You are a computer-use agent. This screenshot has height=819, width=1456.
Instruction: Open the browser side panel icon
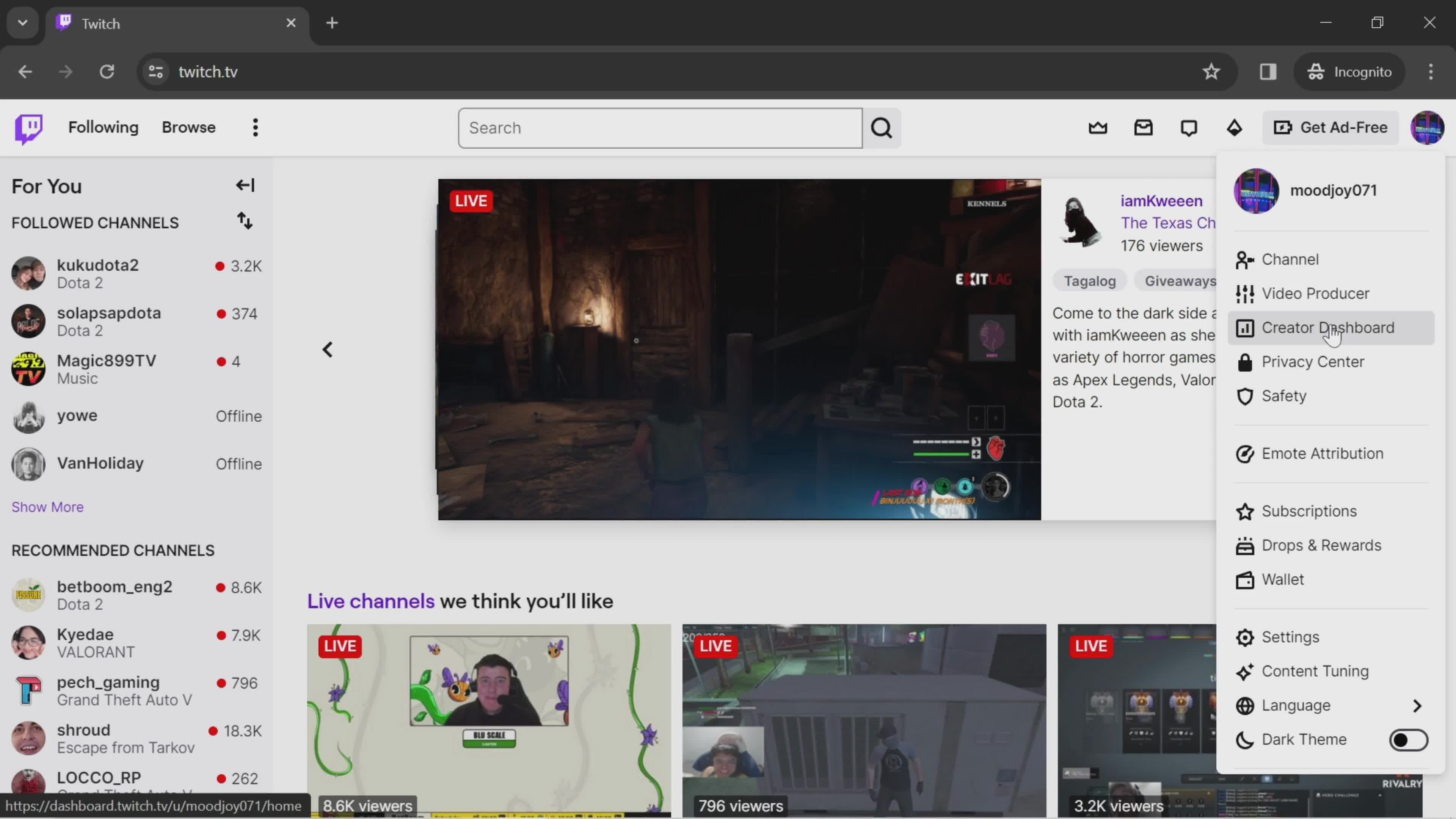tap(1268, 72)
